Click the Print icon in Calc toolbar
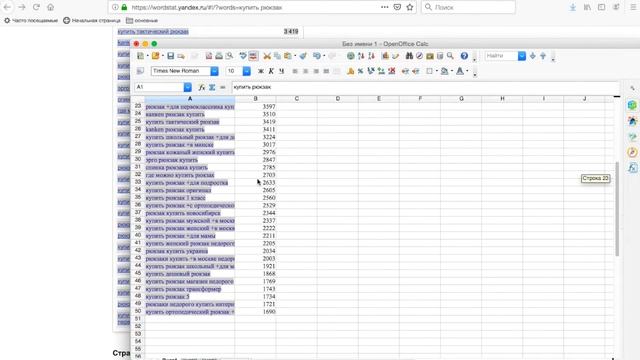 coord(219,56)
